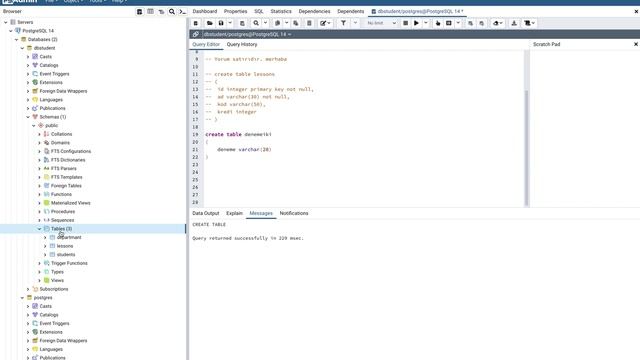Open the Find options dropdown arrow
The width and height of the screenshot is (640, 360).
265,23
